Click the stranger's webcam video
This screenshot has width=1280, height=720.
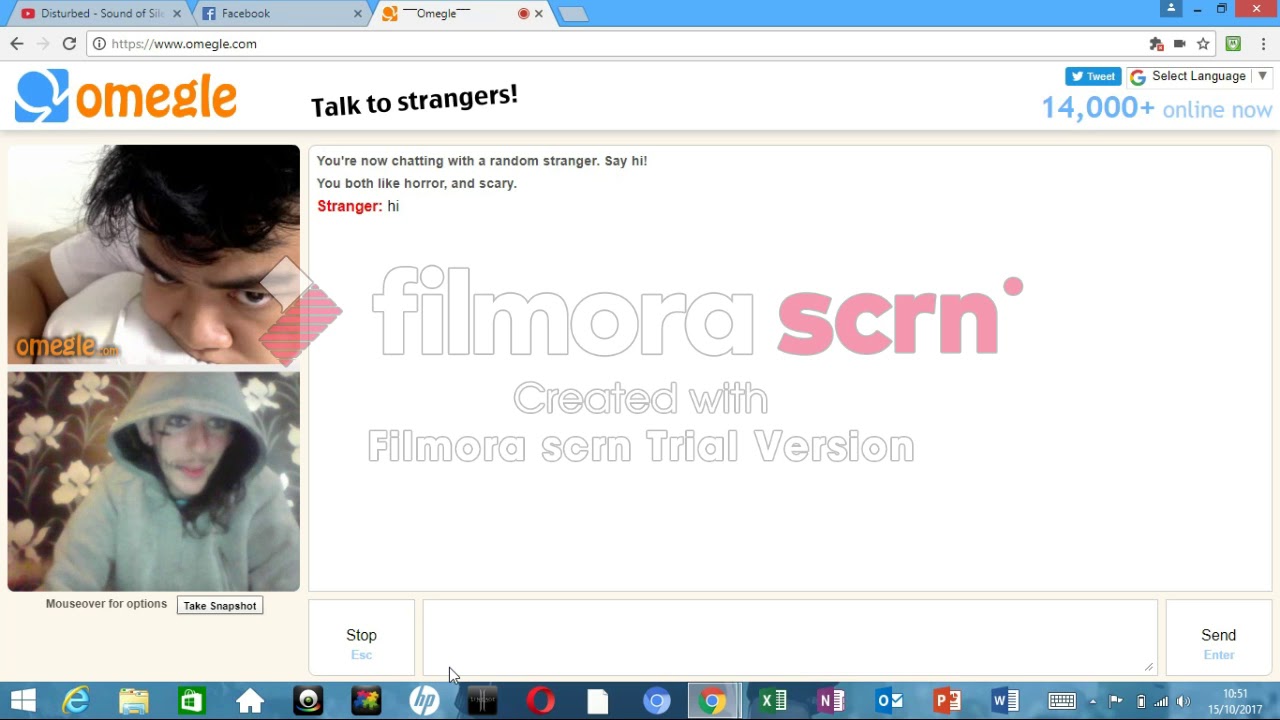(154, 255)
